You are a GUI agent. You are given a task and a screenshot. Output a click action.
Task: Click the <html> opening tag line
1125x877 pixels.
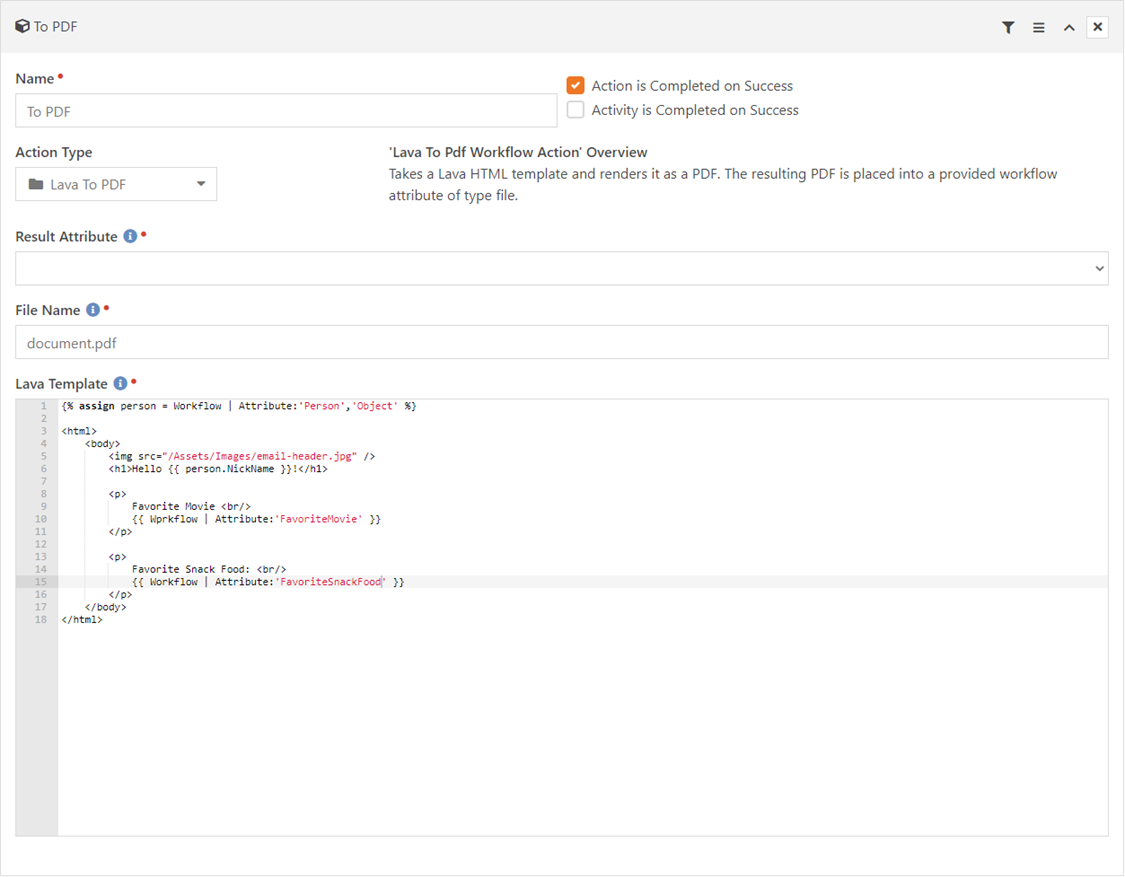tap(79, 431)
